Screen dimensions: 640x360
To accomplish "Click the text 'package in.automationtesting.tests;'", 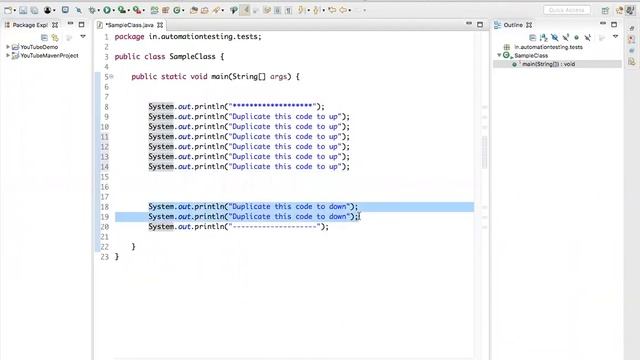I will tap(188, 37).
